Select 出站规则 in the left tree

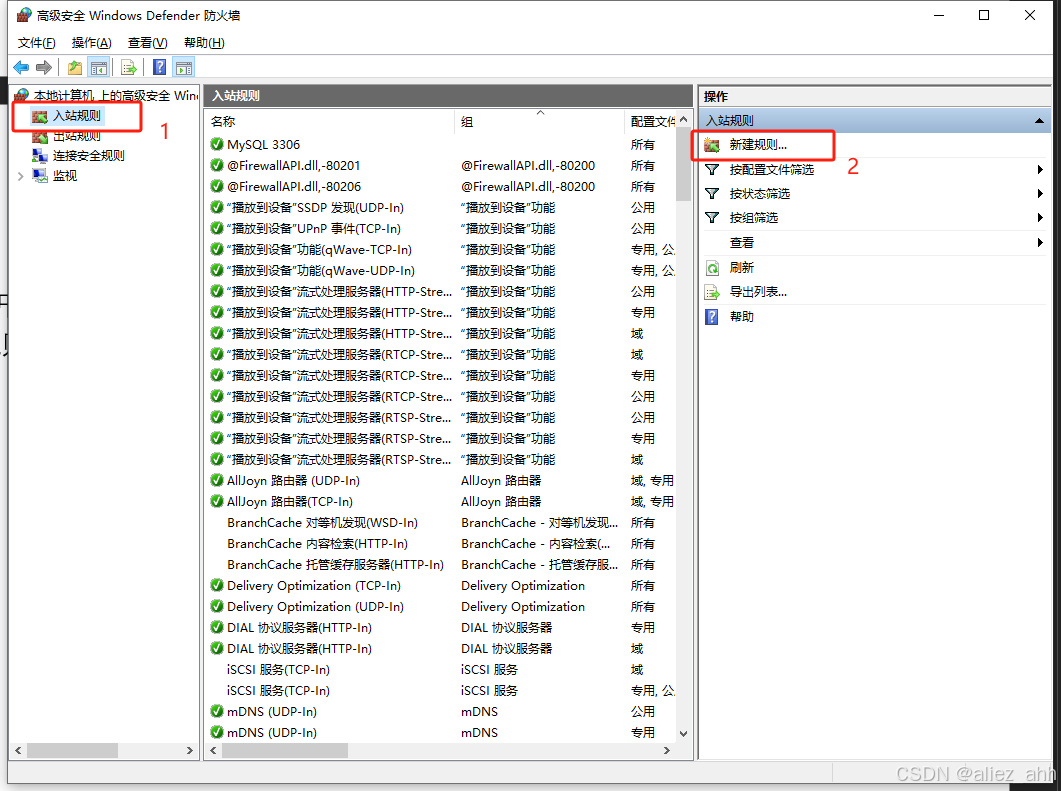tap(76, 136)
